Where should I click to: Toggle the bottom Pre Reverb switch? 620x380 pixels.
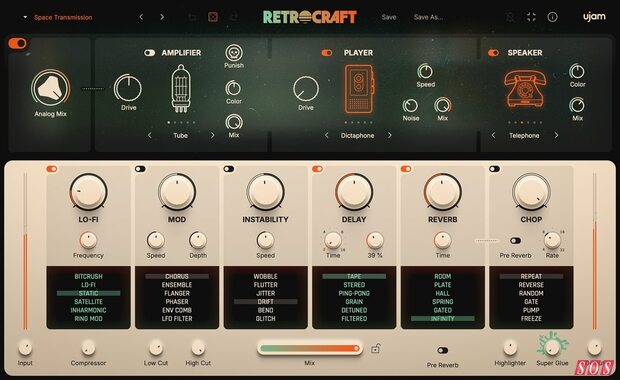[x=442, y=350]
